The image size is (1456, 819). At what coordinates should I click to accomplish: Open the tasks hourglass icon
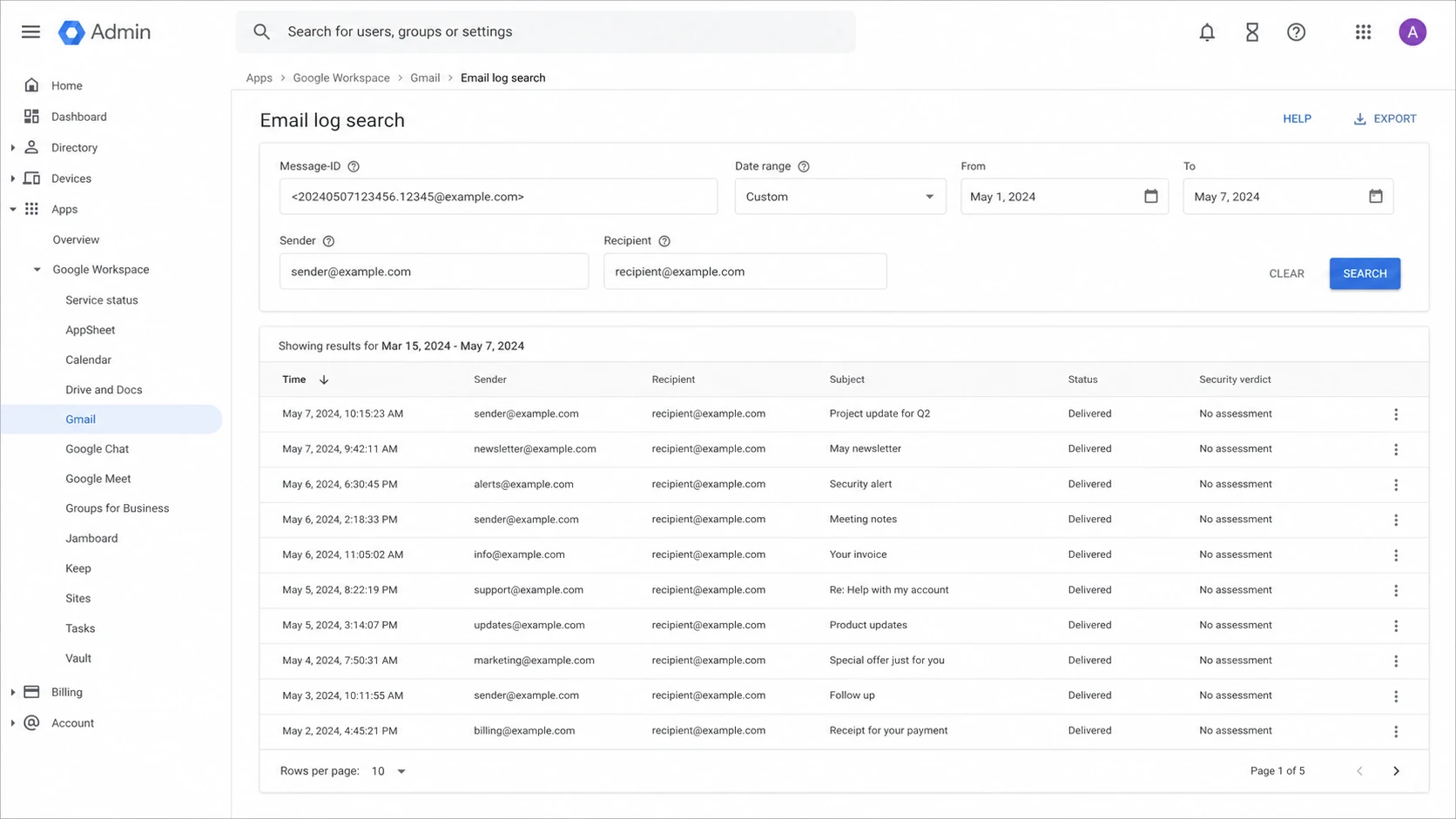(x=1252, y=32)
